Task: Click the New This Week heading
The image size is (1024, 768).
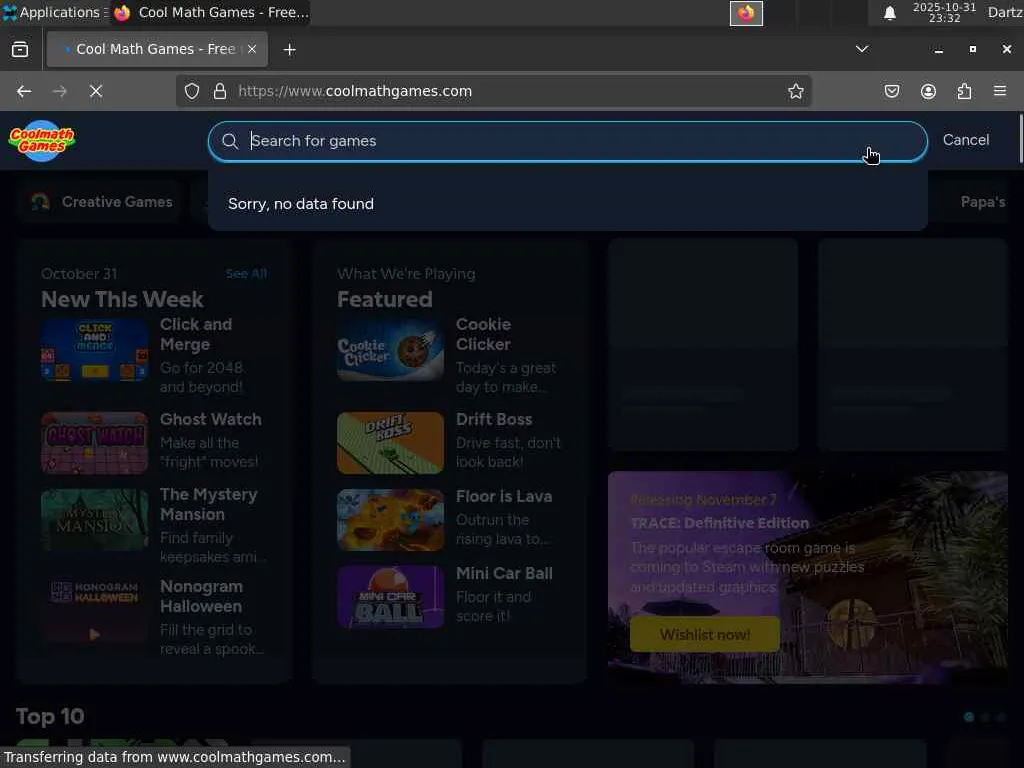Action: (122, 299)
